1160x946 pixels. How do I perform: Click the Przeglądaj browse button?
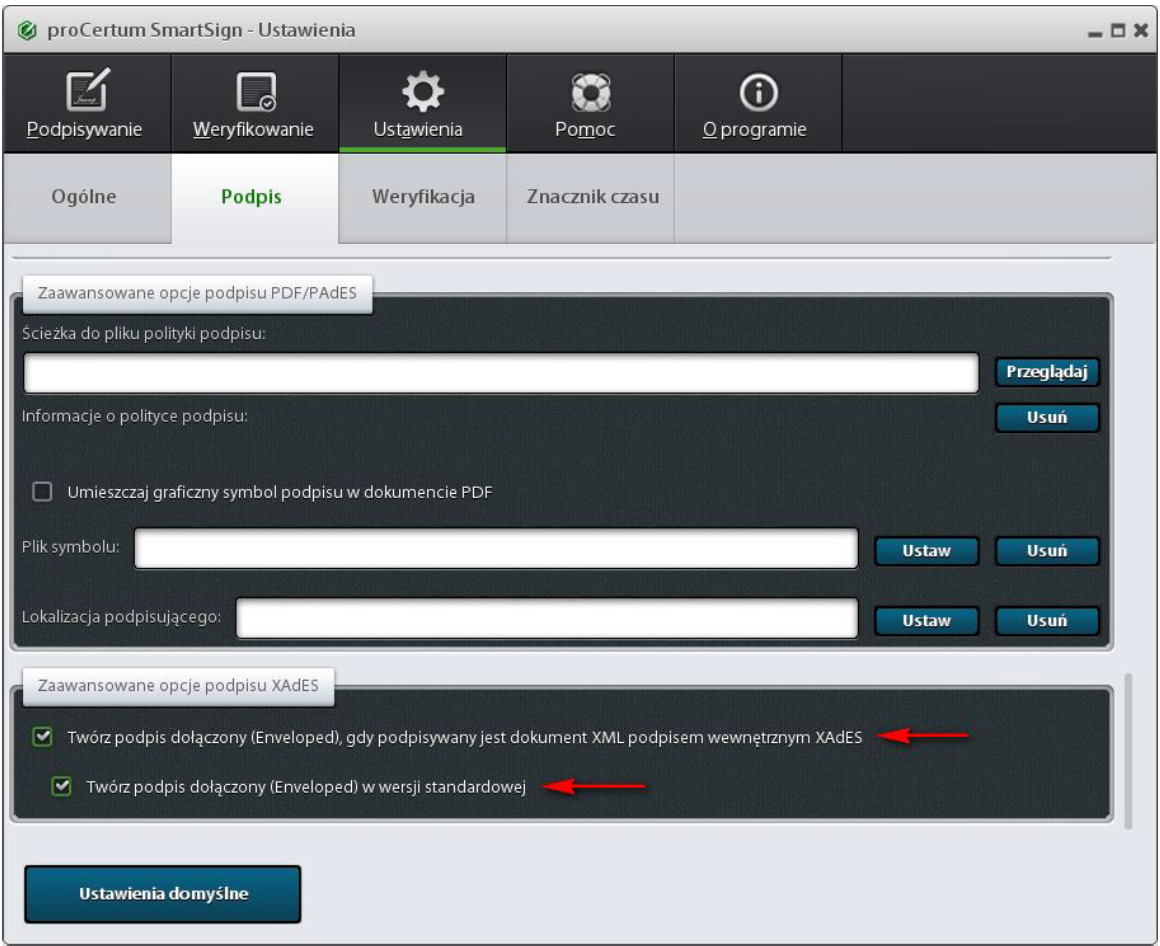click(x=1047, y=371)
